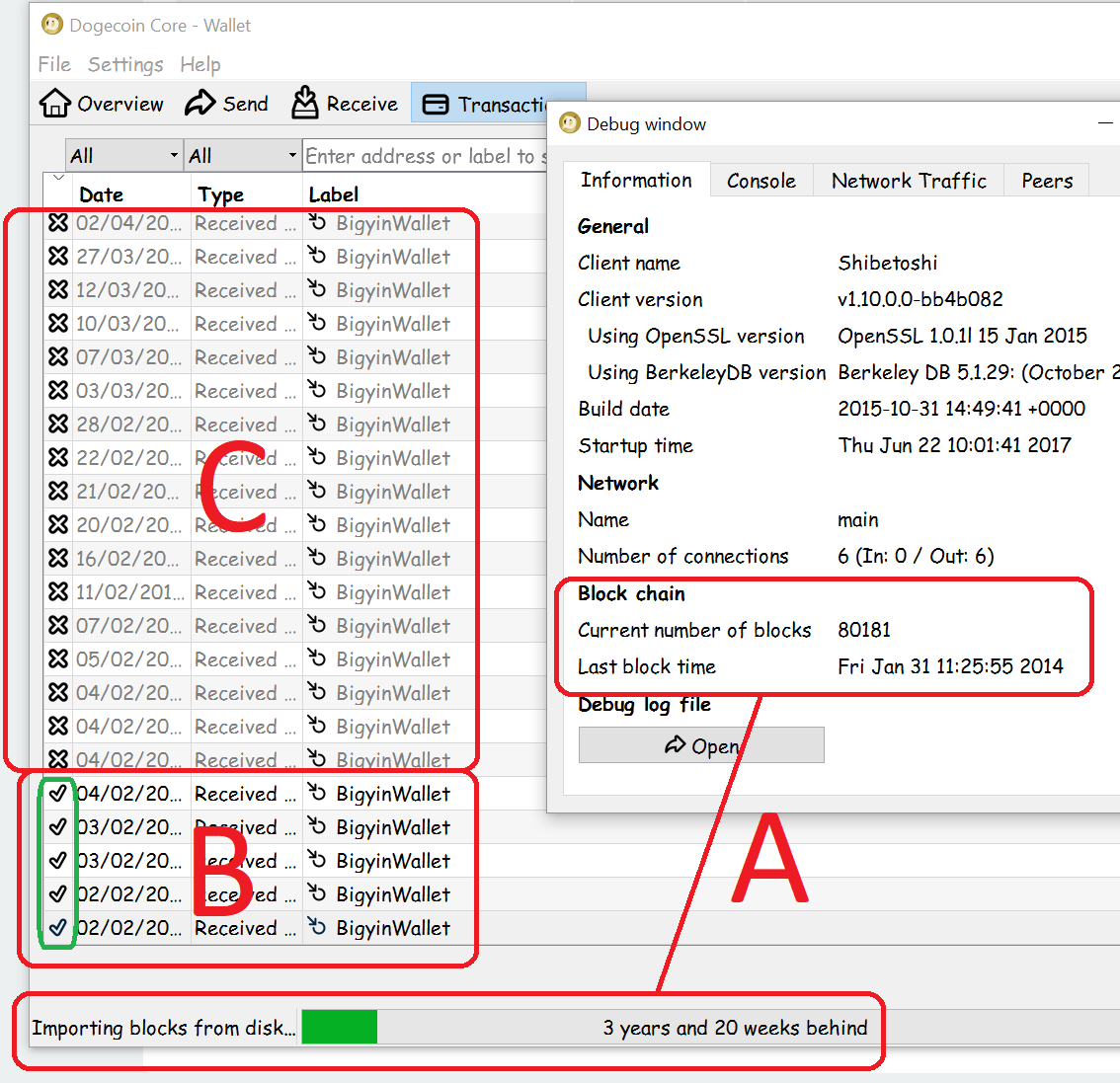Click the conflicted status icon for 11/02 transaction
Viewport: 1120px width, 1083px height.
point(58,591)
